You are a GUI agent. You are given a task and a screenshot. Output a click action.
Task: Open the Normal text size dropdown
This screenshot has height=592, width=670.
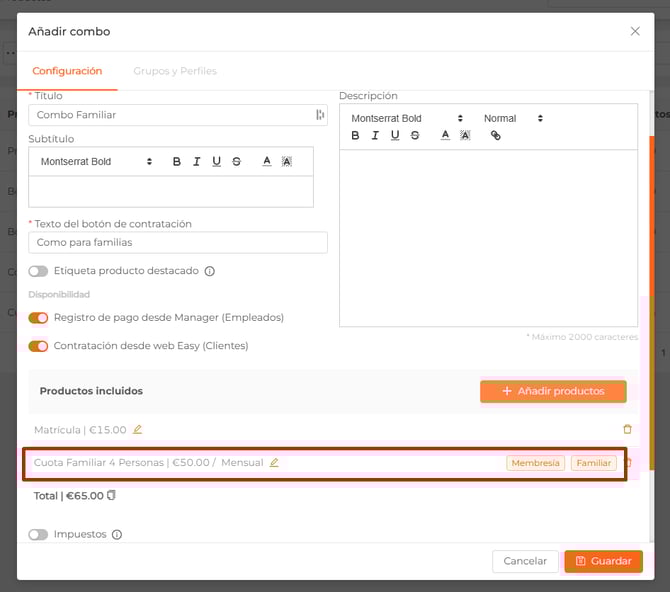point(513,118)
